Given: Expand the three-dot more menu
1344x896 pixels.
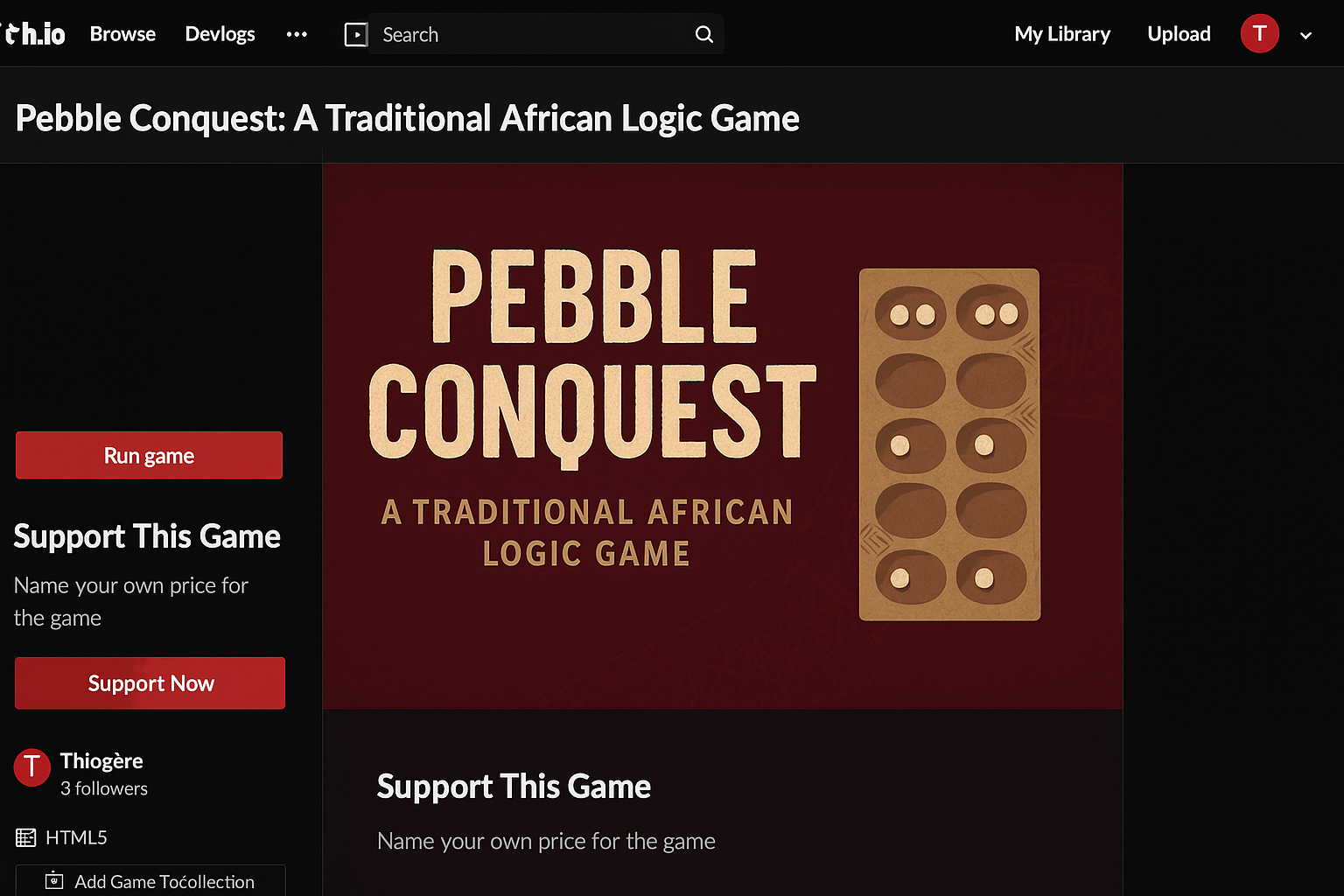Looking at the screenshot, I should pos(297,34).
